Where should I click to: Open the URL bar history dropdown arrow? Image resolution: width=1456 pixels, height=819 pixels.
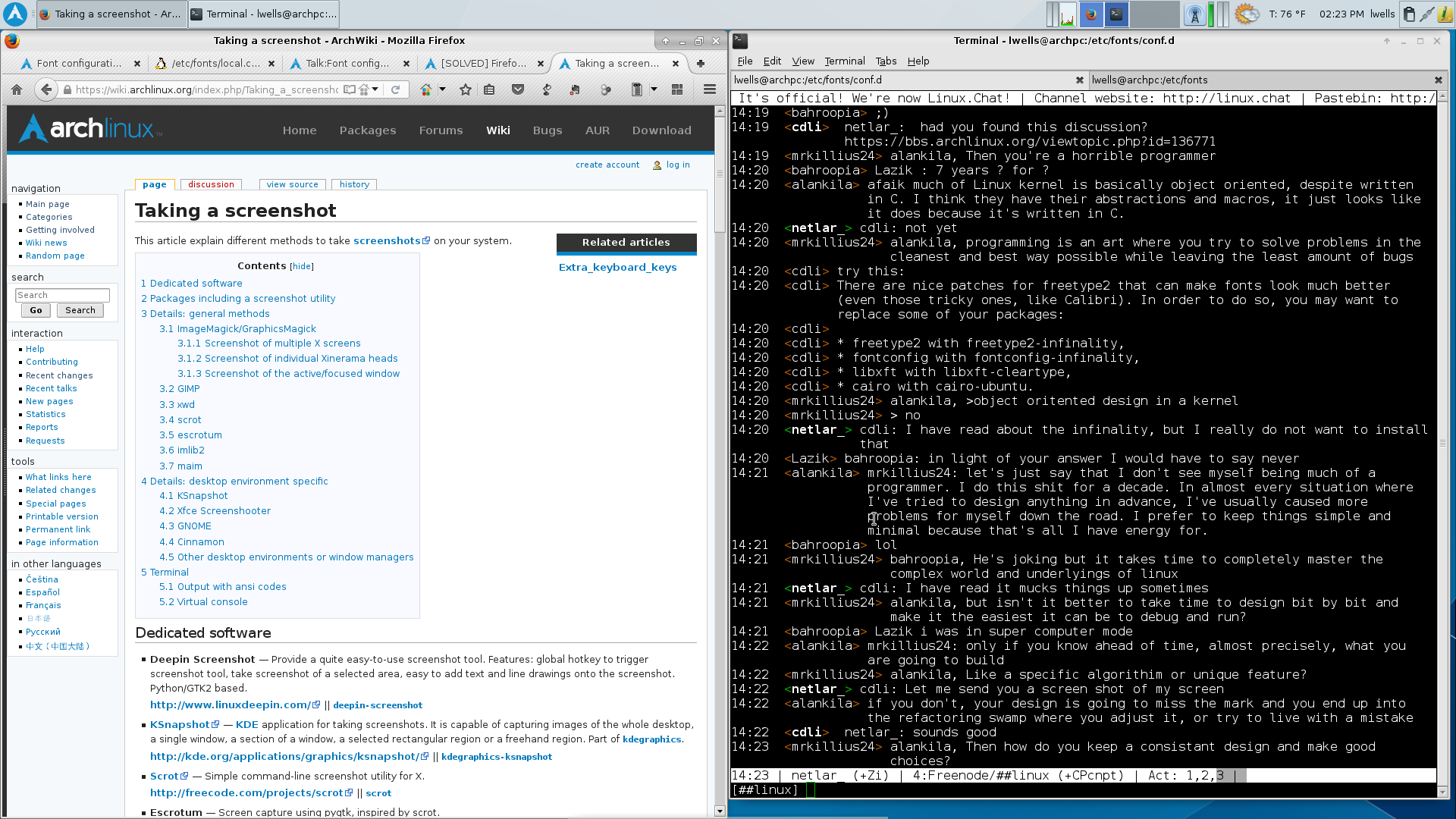pos(375,89)
